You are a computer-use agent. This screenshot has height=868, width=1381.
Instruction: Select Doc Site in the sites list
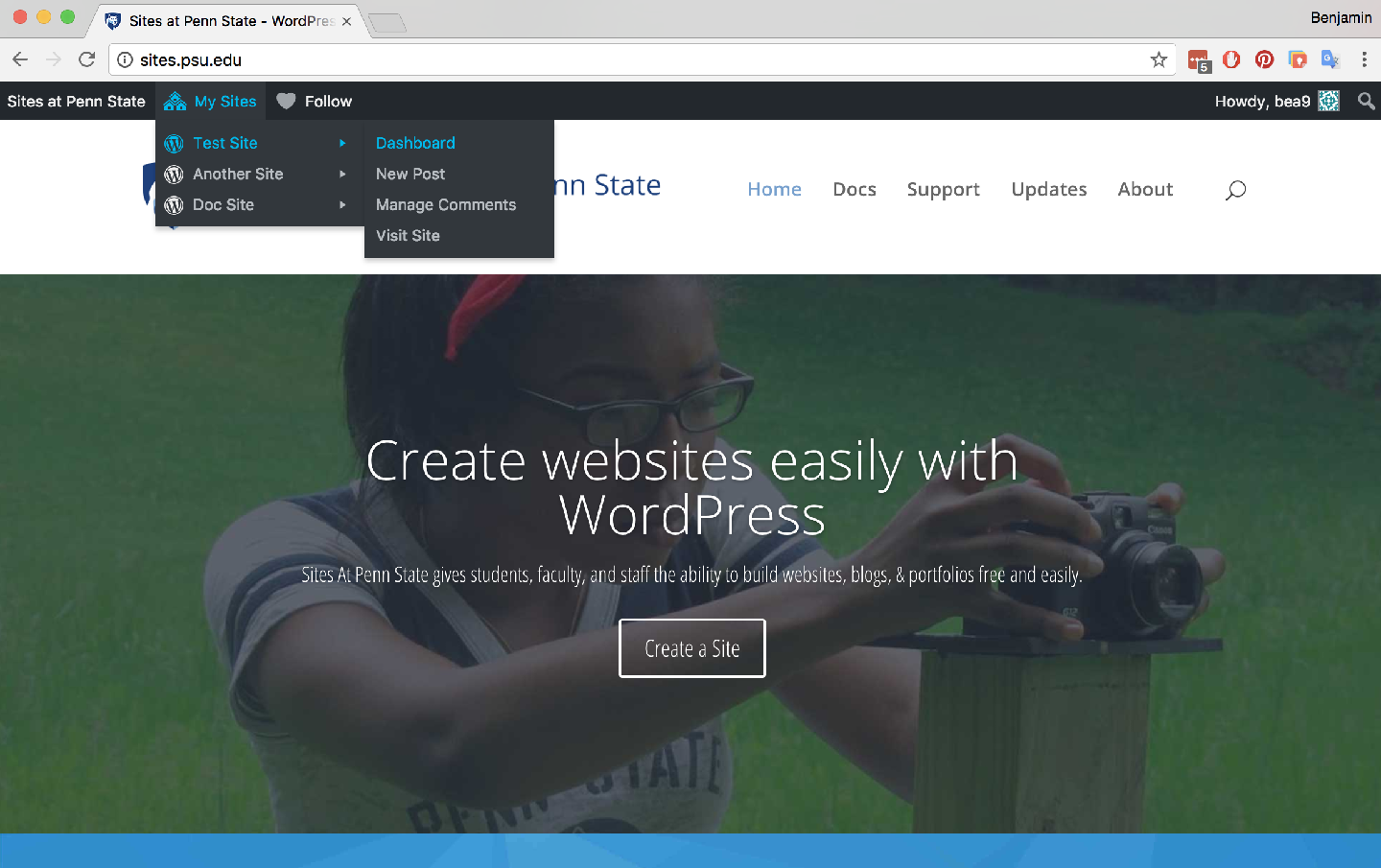pos(260,204)
